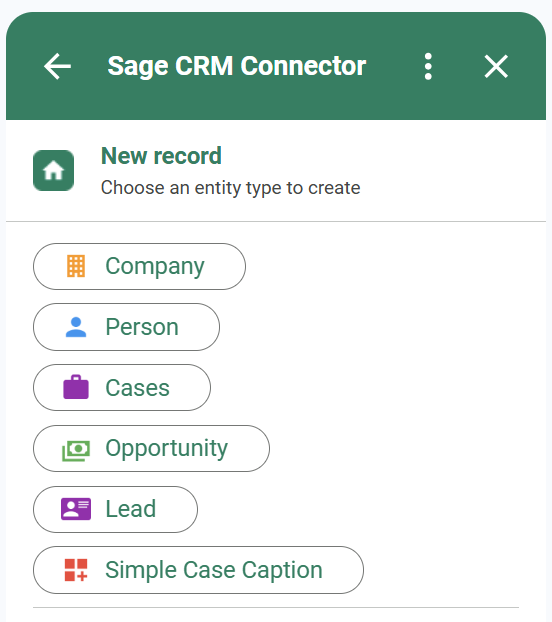
Task: Create a new Lead record
Action: (115, 509)
